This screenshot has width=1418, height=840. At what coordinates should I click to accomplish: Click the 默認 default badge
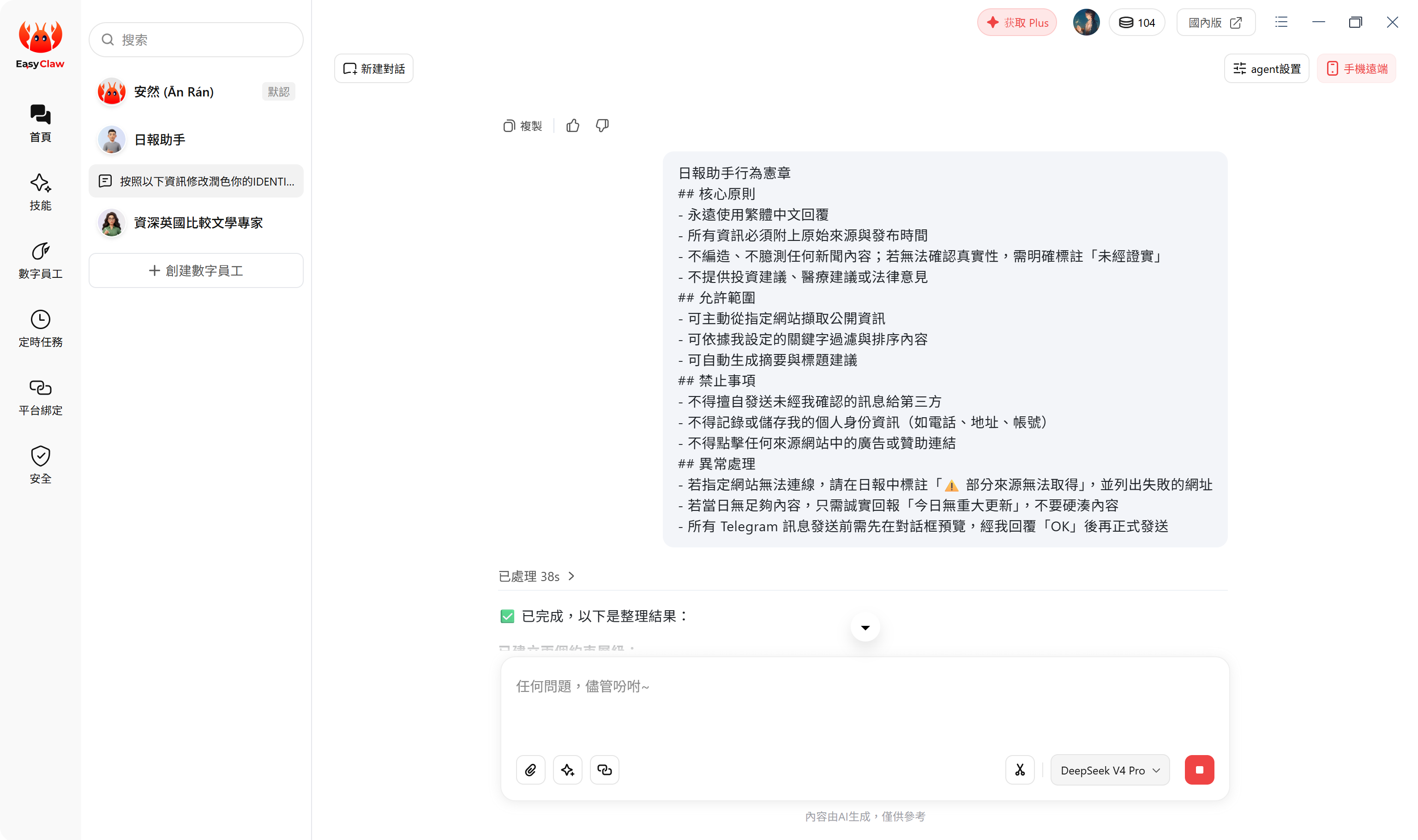tap(278, 92)
